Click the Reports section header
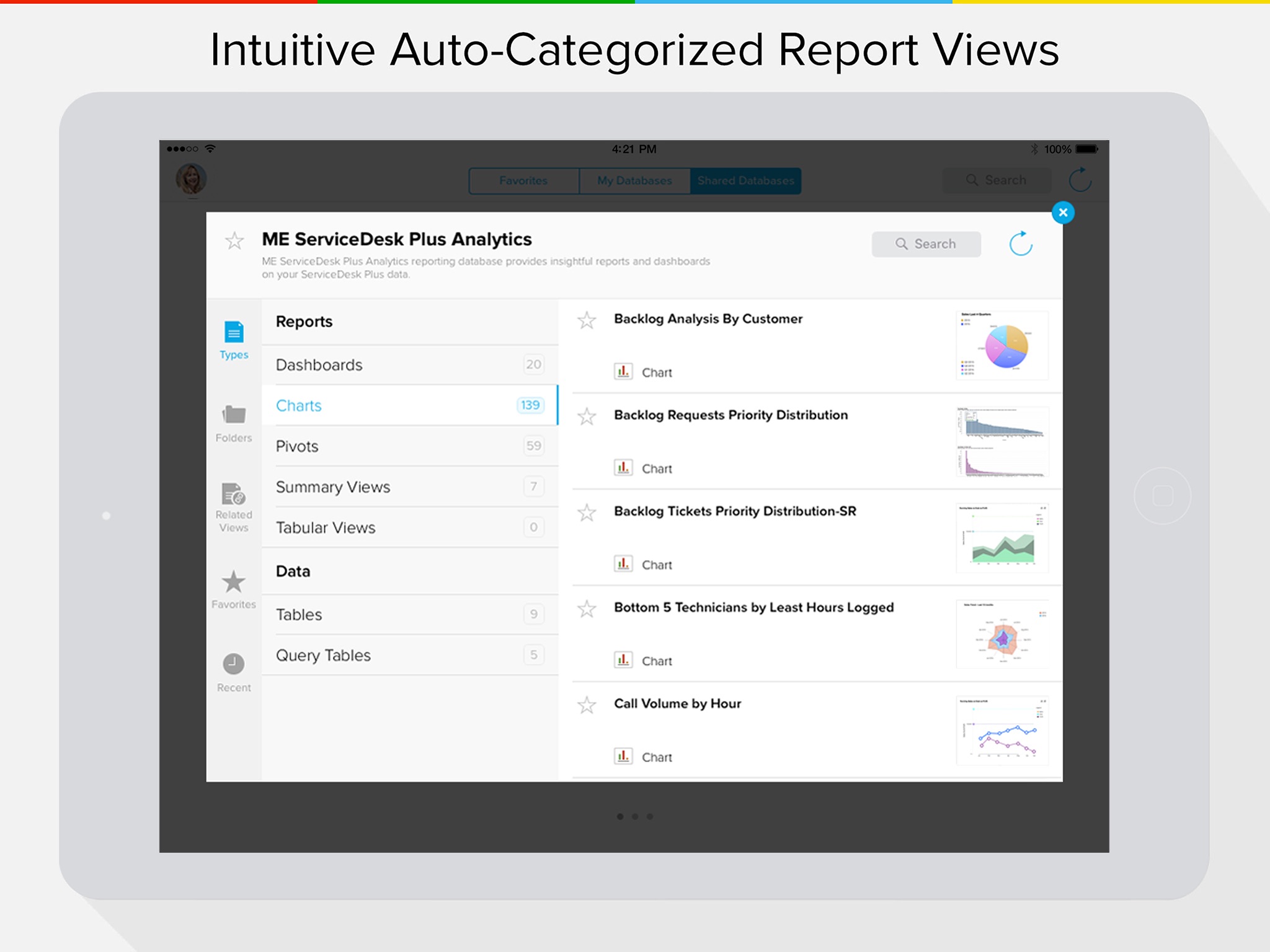The height and width of the screenshot is (952, 1270). (x=304, y=322)
